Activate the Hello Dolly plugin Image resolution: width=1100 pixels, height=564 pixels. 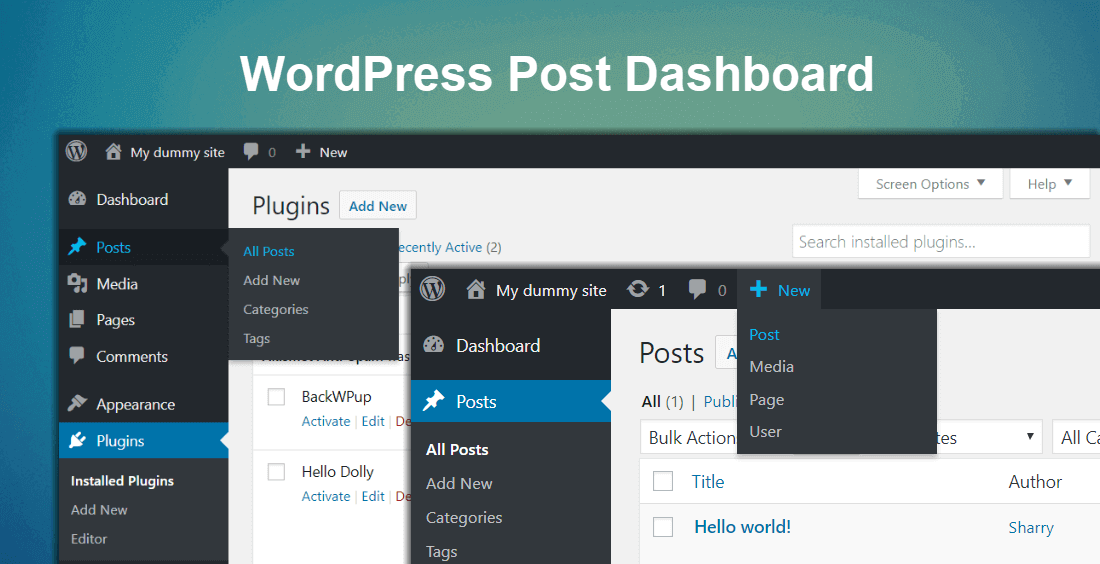tap(326, 496)
